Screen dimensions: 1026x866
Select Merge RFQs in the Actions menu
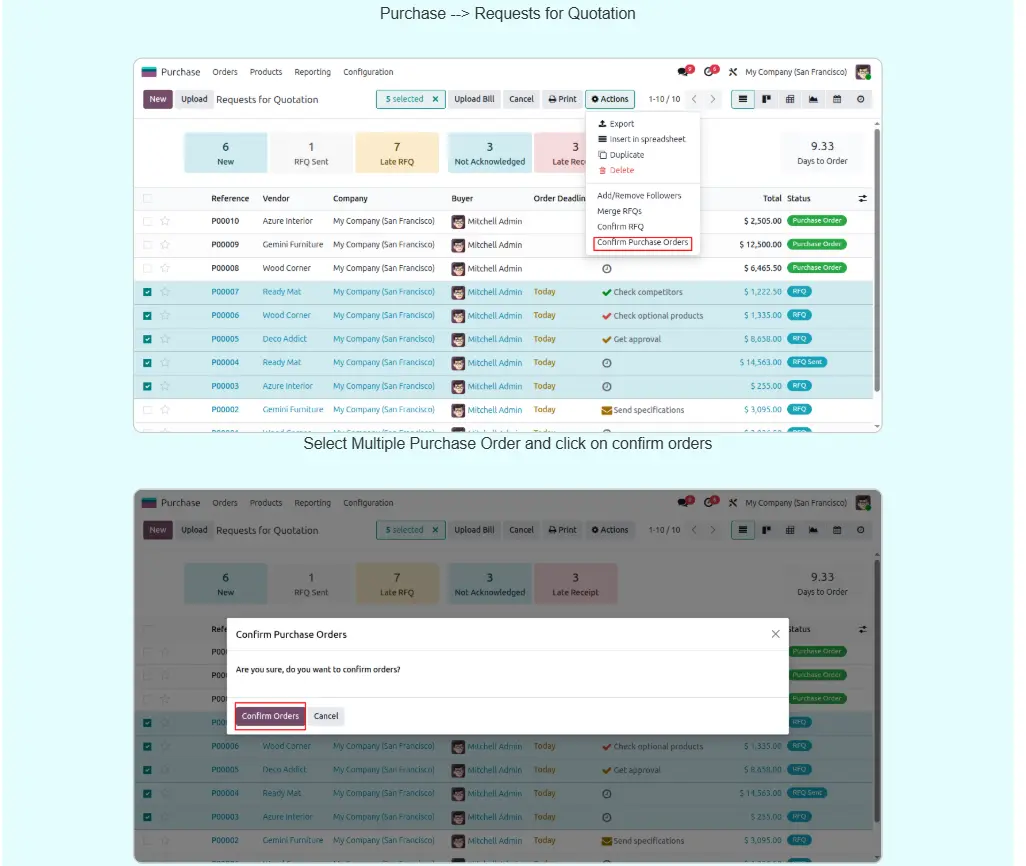click(619, 211)
